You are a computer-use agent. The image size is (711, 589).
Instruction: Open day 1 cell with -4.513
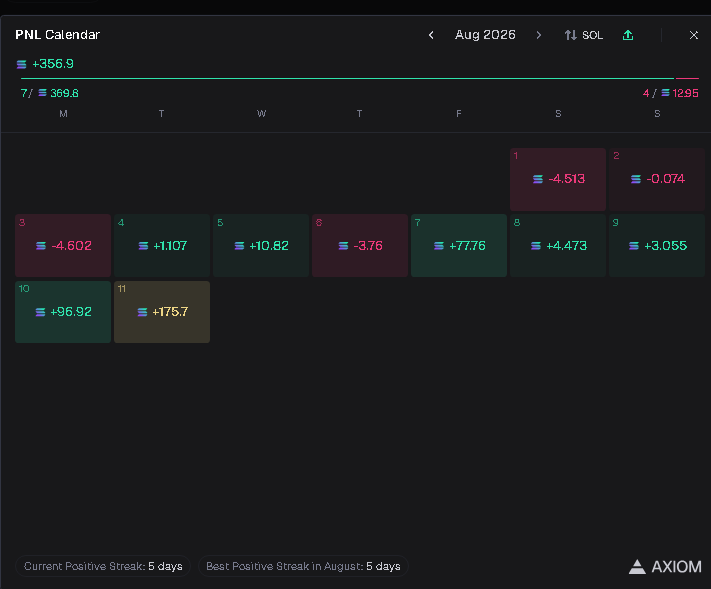pos(558,179)
